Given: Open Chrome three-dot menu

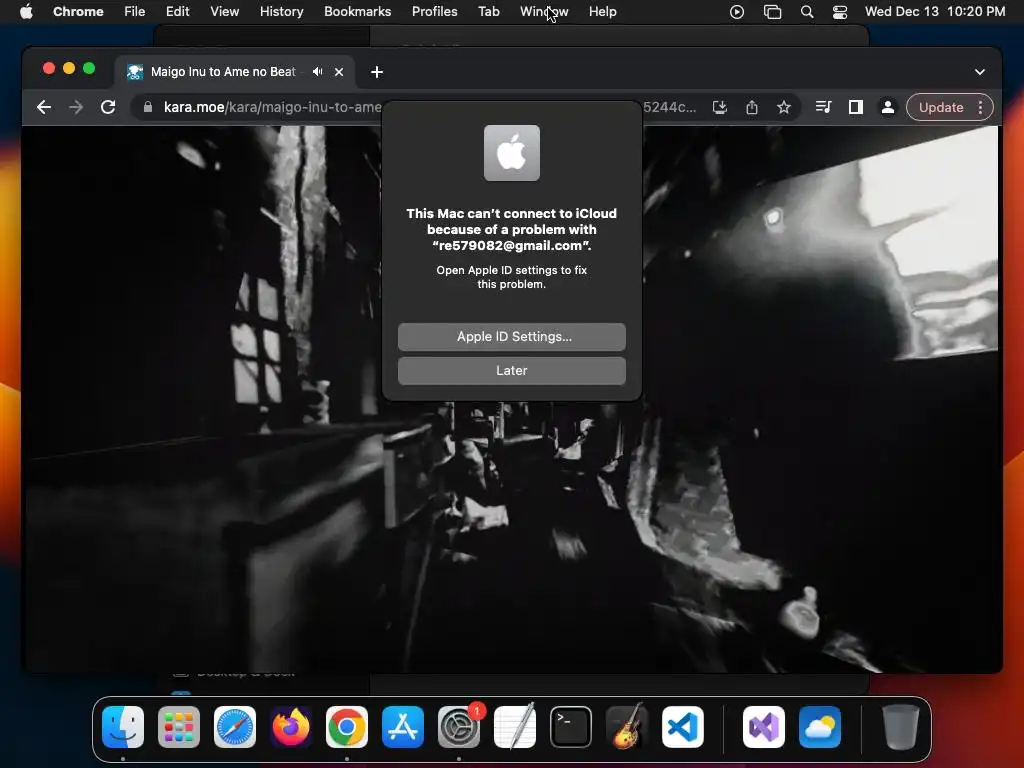Looking at the screenshot, I should [x=980, y=107].
